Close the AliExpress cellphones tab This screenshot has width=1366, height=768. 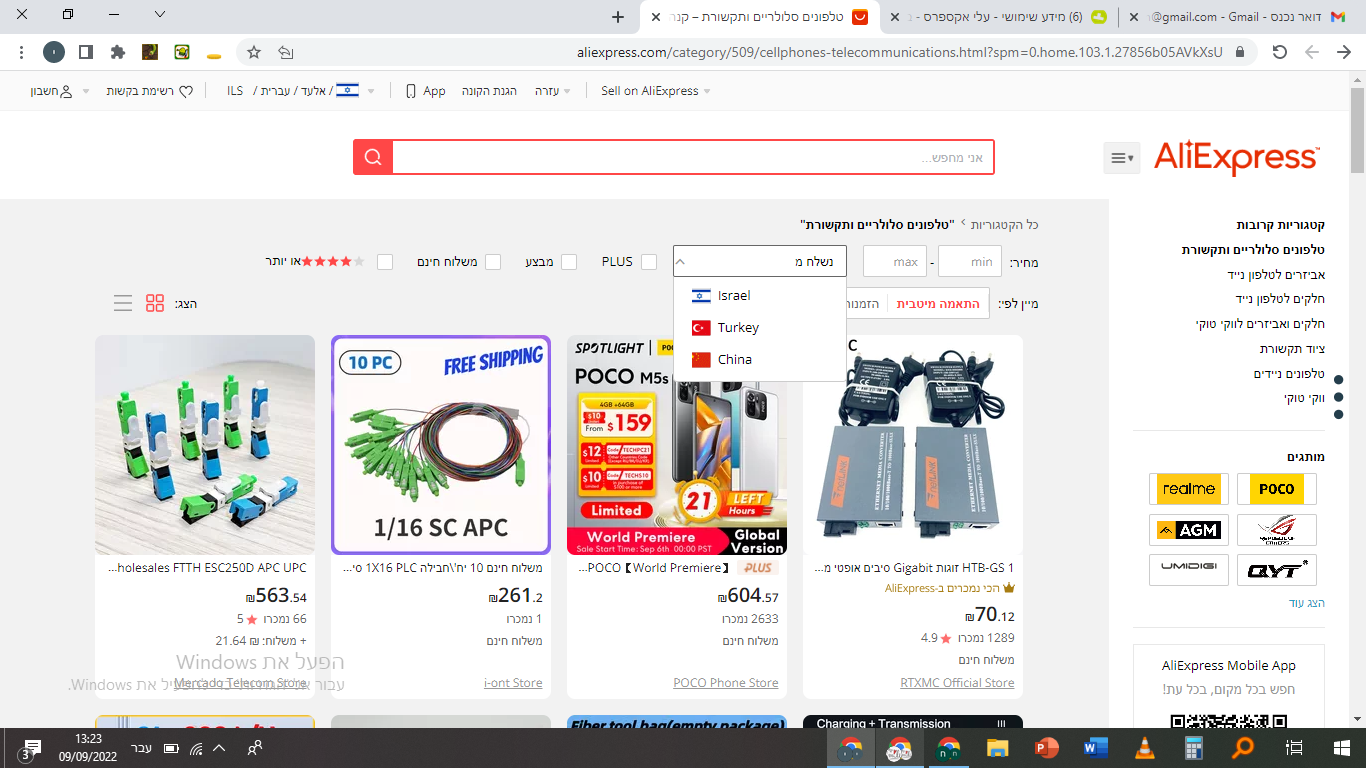(656, 17)
